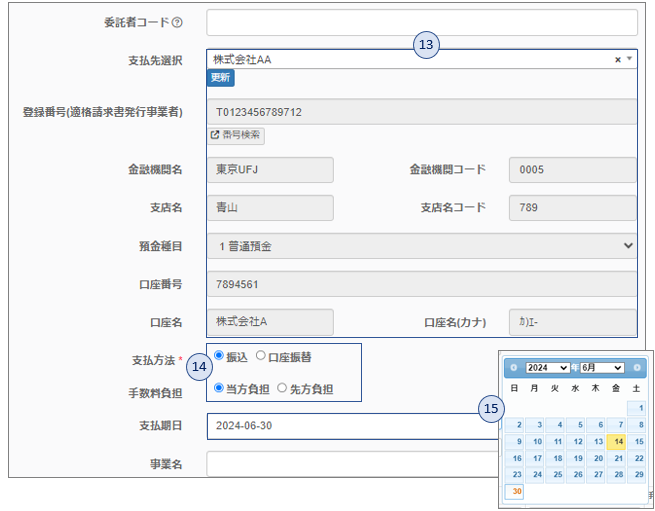The width and height of the screenshot is (655, 511).
Task: Click the 口座名(カナ) field
Action: [573, 322]
